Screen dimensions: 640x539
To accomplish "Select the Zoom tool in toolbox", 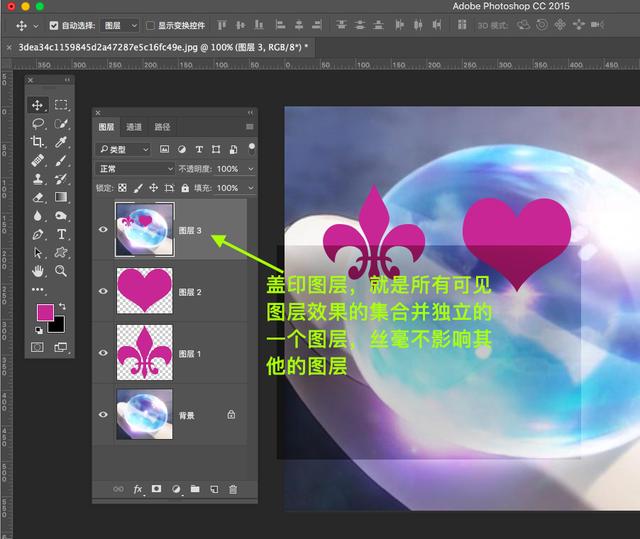I will (x=61, y=271).
